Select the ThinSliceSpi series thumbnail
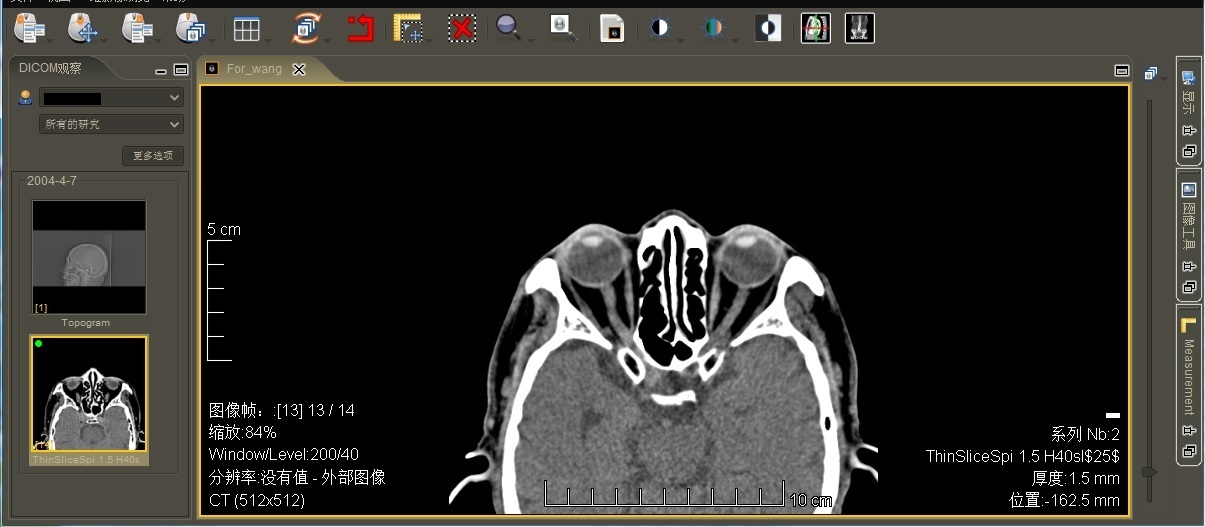 [x=89, y=394]
